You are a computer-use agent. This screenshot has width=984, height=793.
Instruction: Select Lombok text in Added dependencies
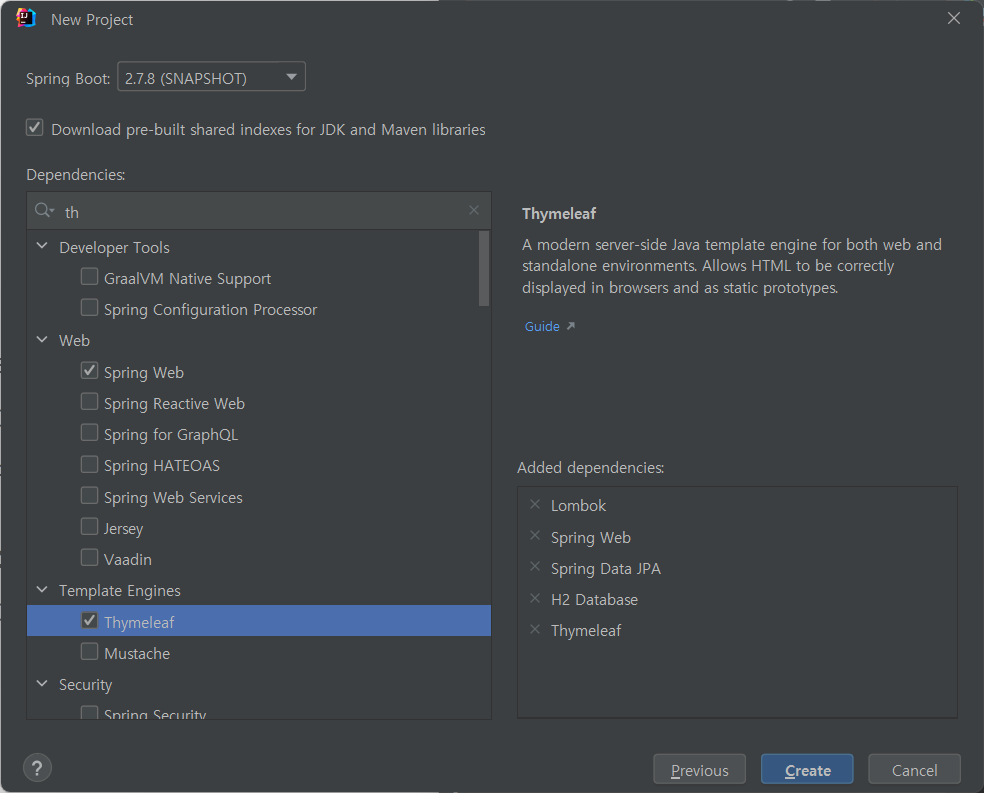coord(578,506)
